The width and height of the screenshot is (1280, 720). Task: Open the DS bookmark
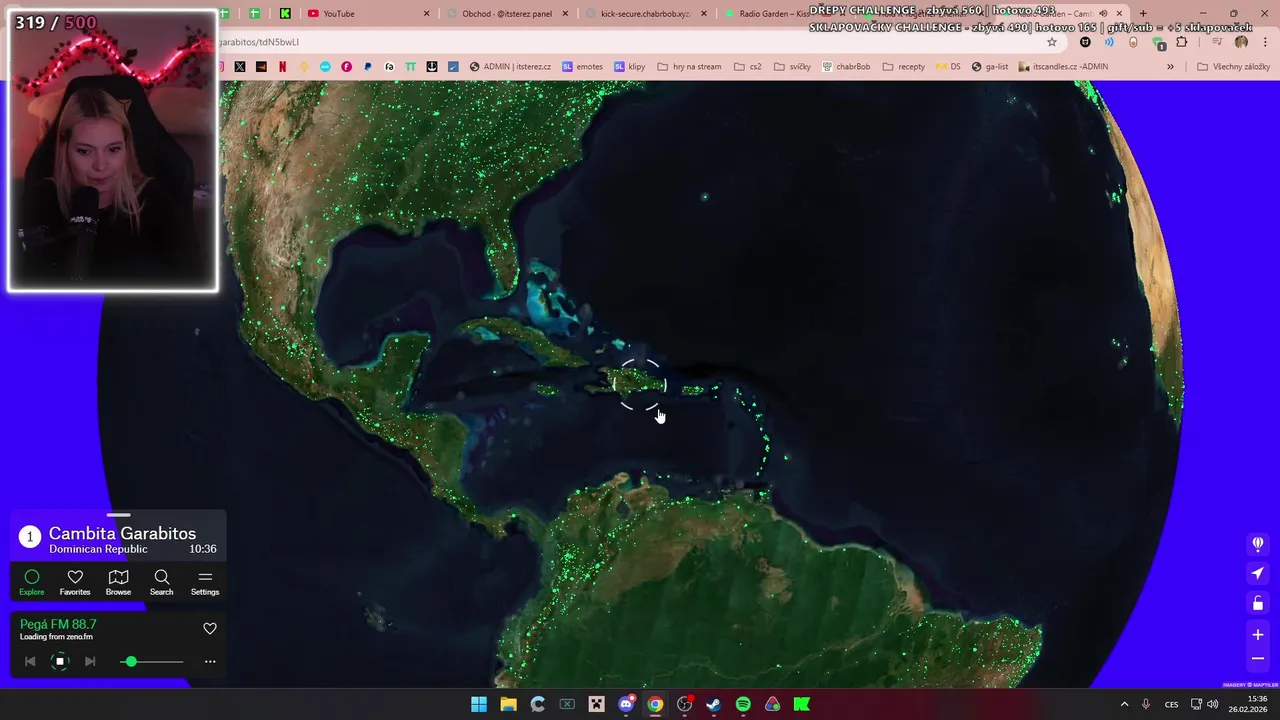coord(948,67)
